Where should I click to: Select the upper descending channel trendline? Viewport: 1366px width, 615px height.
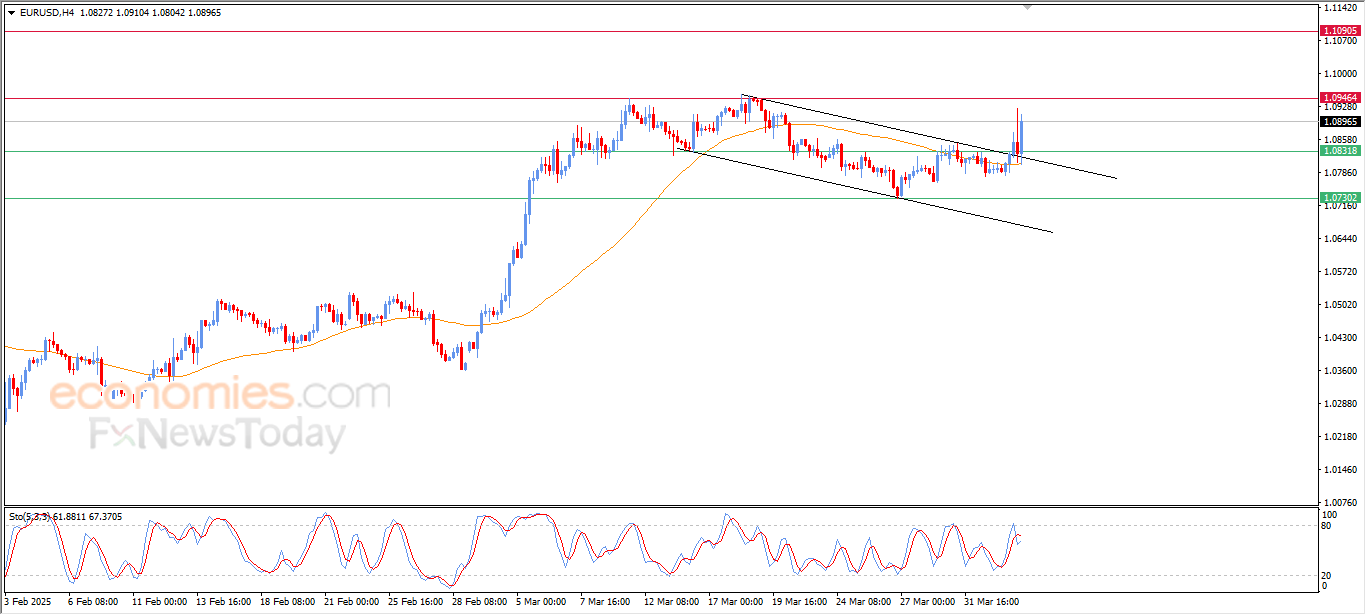[x=1060, y=165]
